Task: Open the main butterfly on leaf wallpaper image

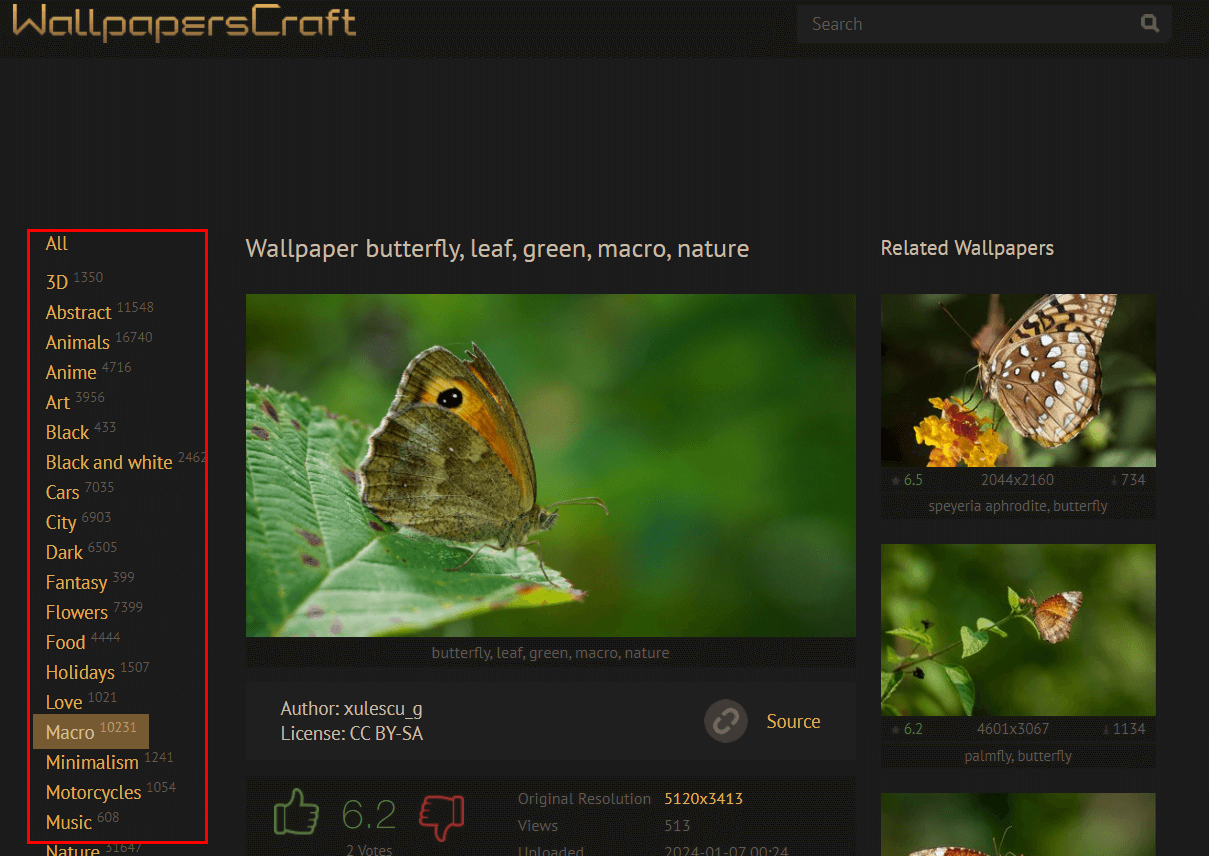Action: (551, 465)
